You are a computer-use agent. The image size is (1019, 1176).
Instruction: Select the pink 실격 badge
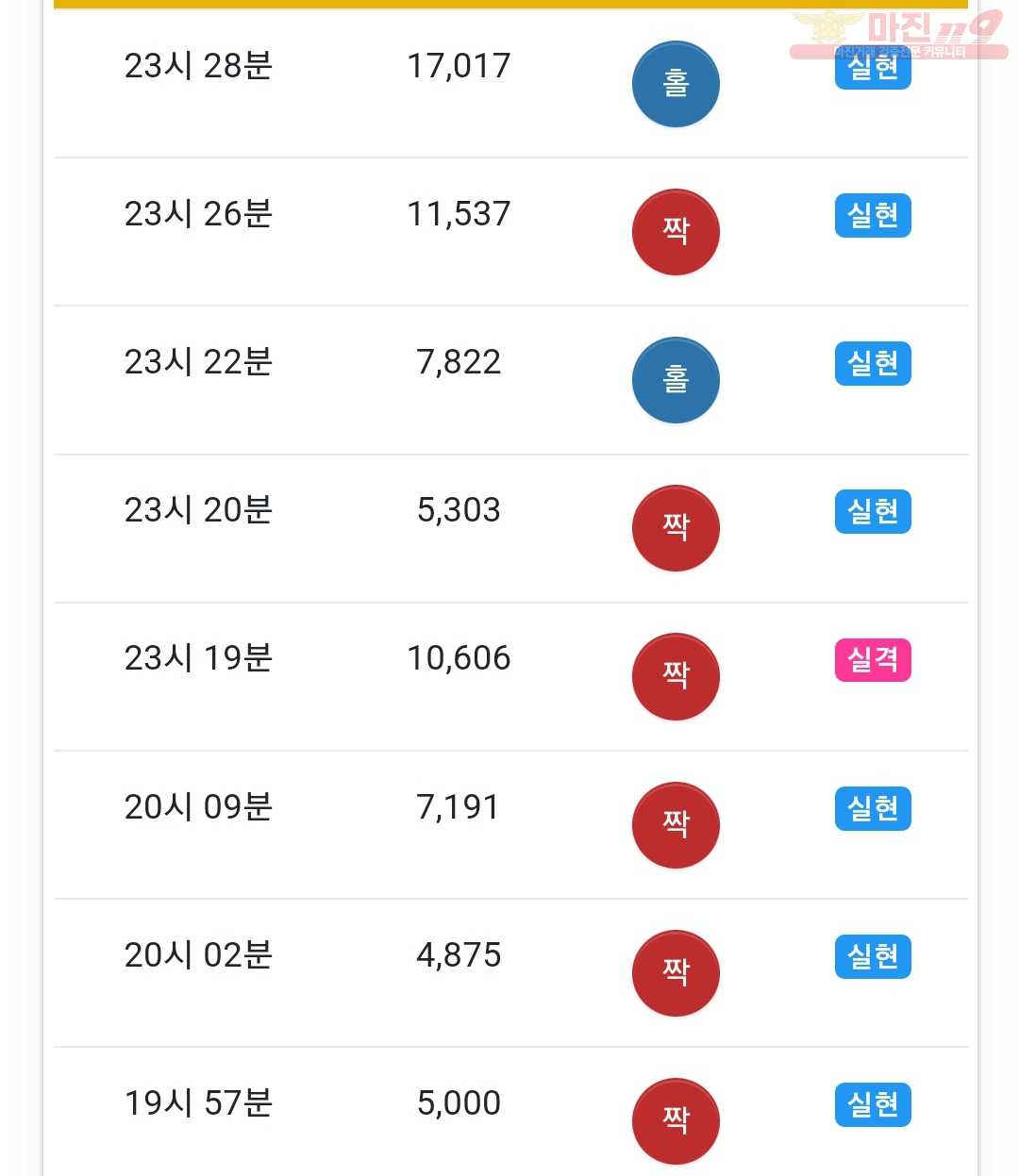873,659
